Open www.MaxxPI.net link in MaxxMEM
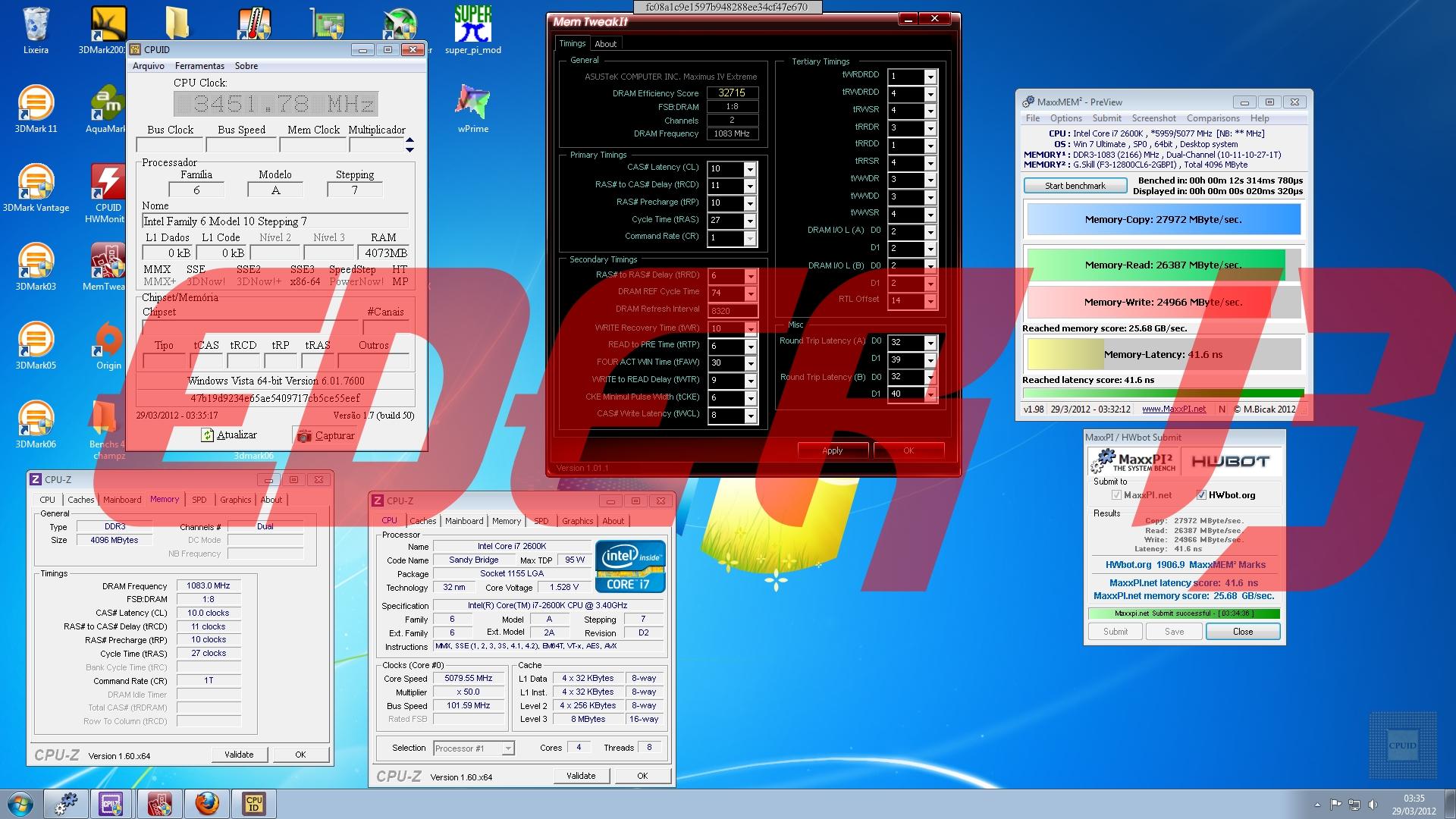 tap(1174, 409)
